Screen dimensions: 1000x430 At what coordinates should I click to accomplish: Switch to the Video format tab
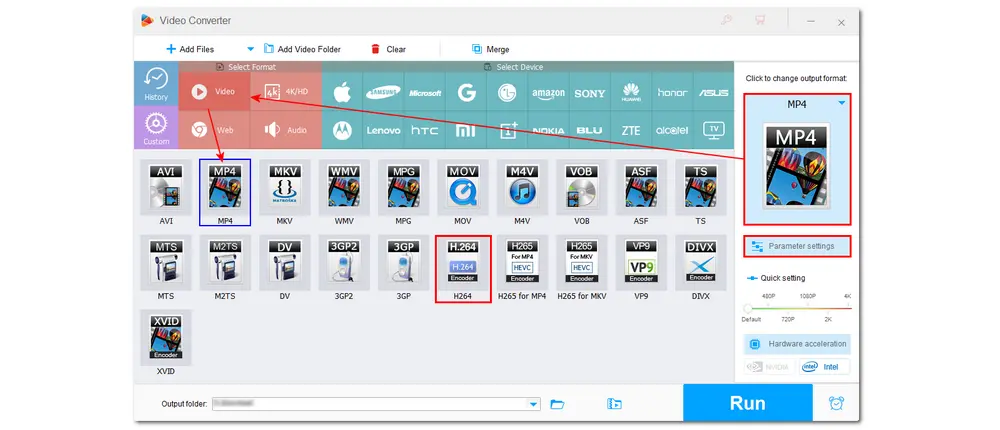pyautogui.click(x=214, y=92)
